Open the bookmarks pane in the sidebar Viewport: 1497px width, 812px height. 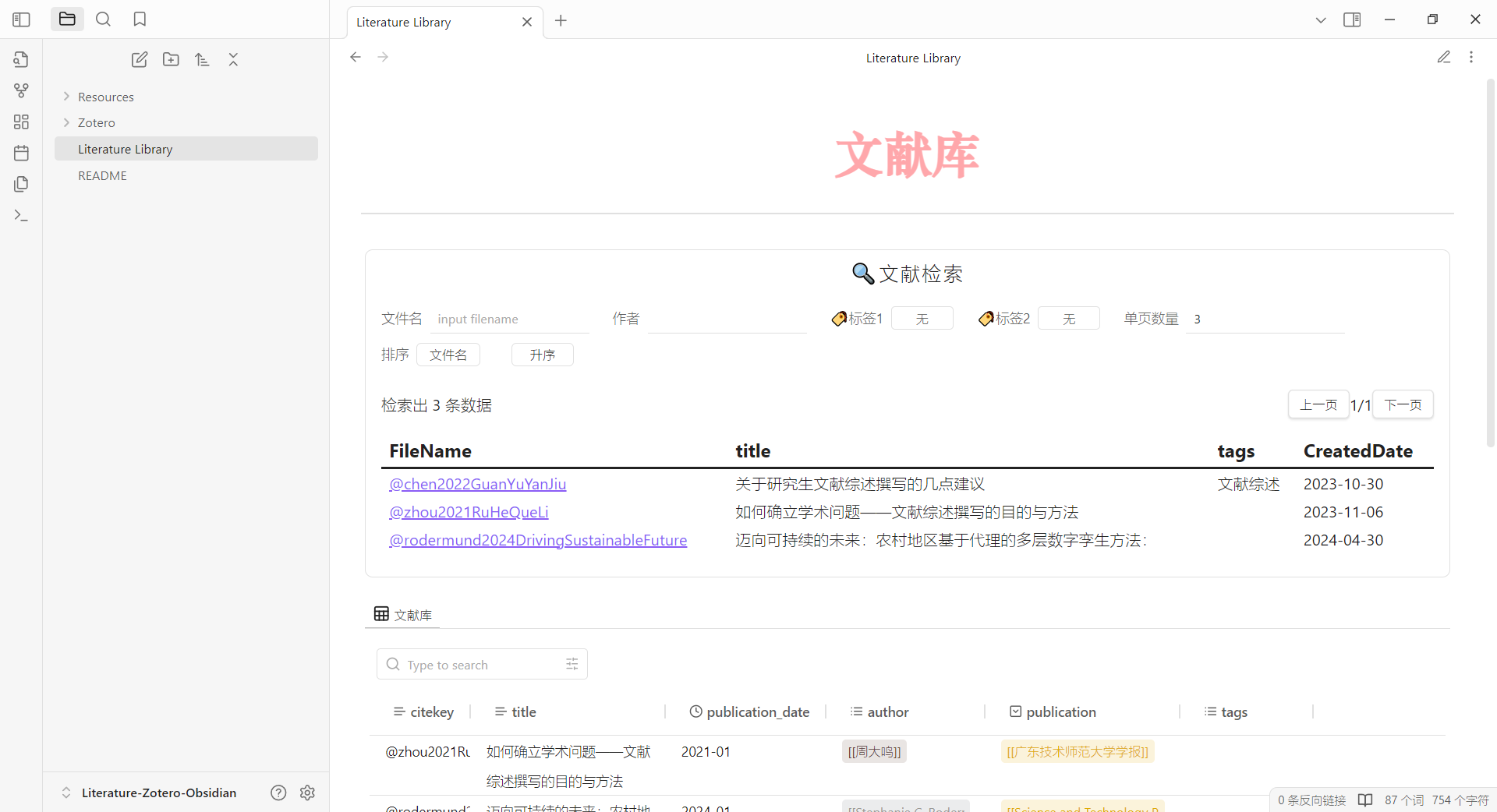click(x=140, y=19)
